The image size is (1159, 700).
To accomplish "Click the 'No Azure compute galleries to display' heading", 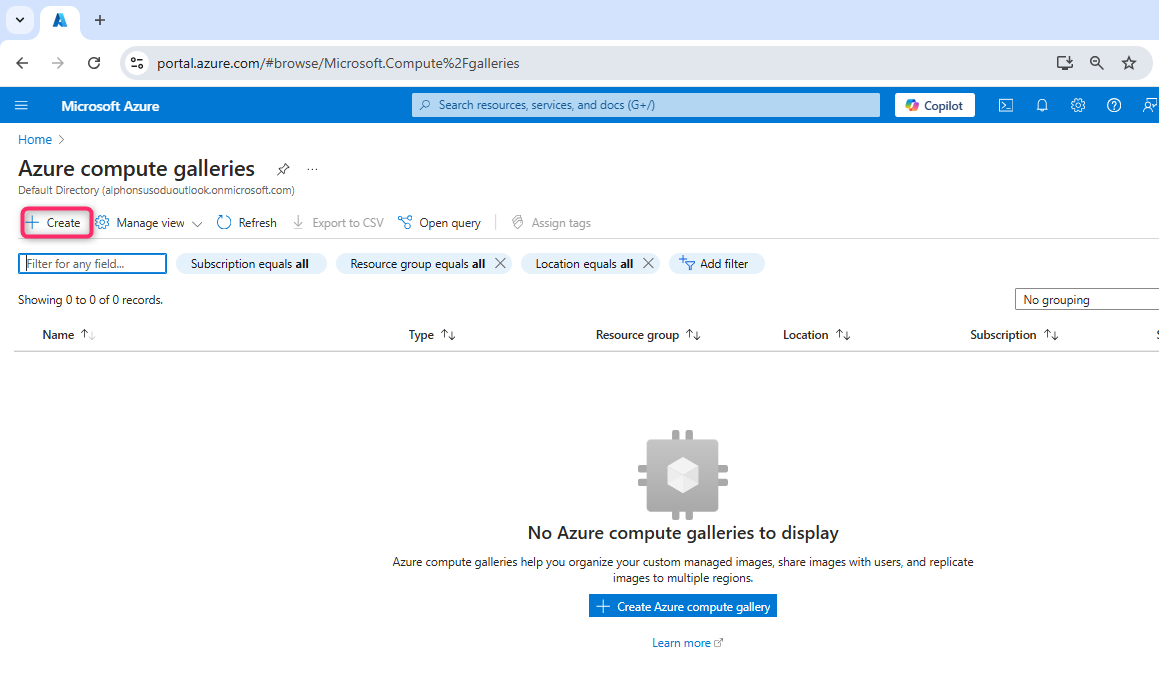I will 683,533.
